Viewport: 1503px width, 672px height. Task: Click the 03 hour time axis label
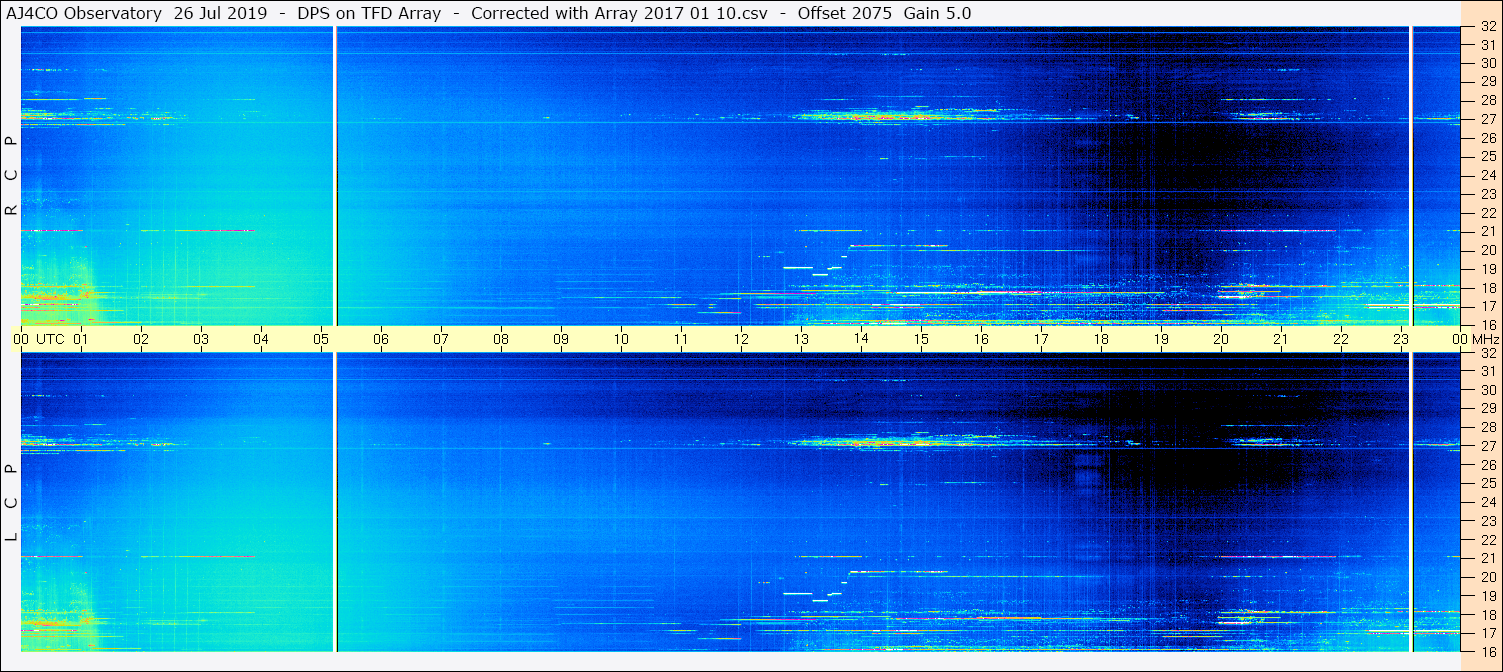(201, 339)
